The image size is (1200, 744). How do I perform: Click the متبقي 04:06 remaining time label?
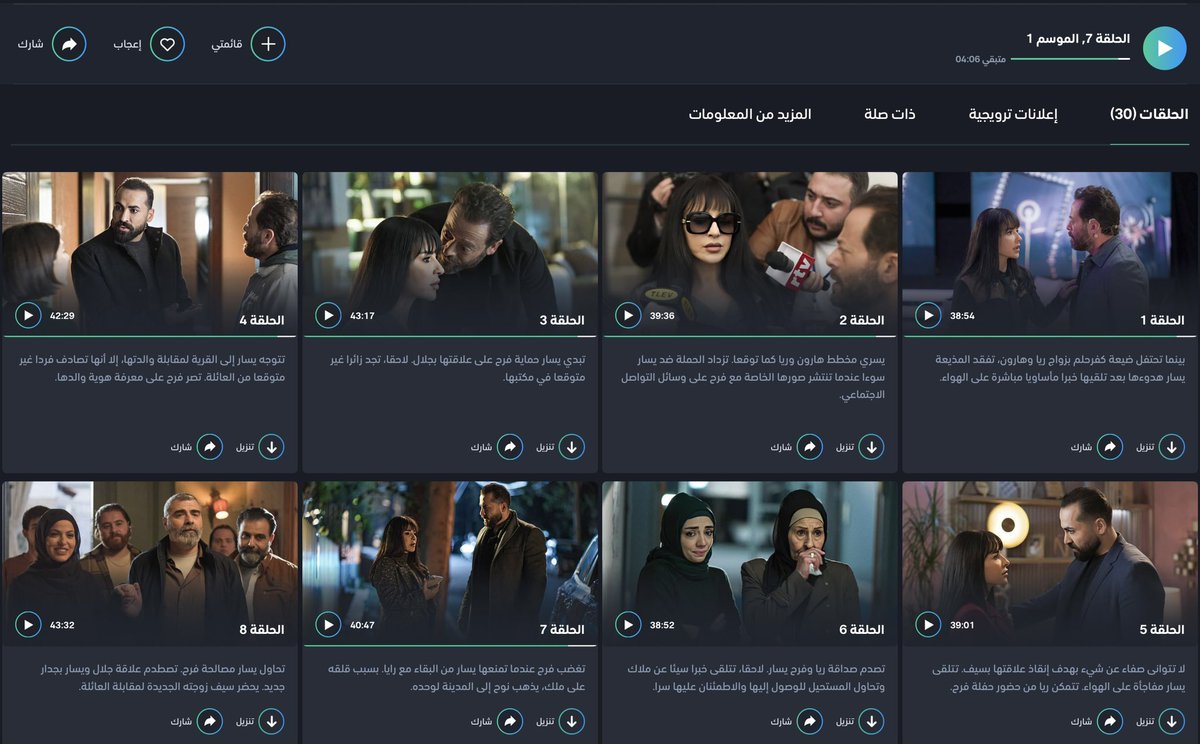(x=980, y=59)
